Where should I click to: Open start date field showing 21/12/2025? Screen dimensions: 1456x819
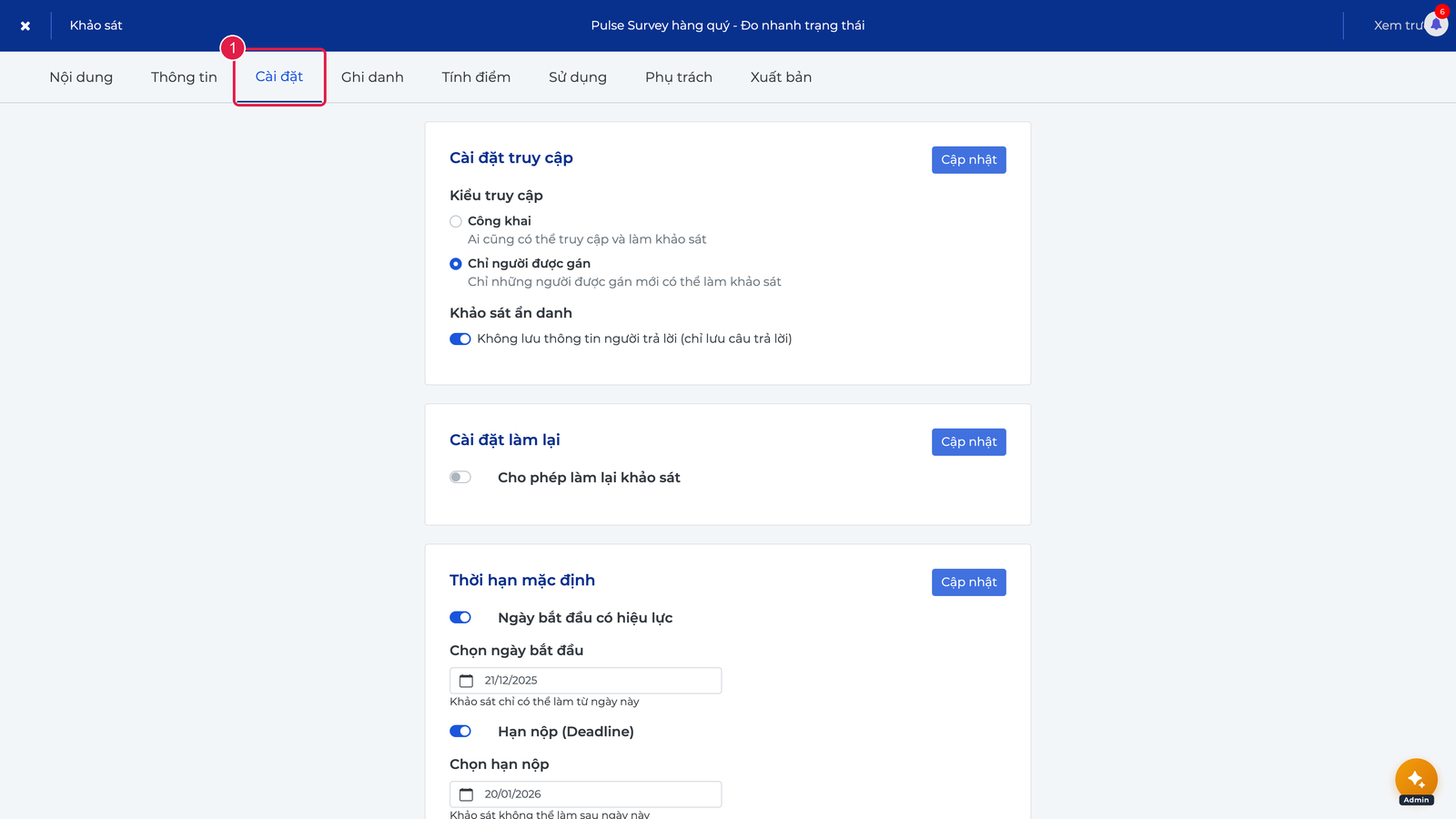tap(585, 681)
